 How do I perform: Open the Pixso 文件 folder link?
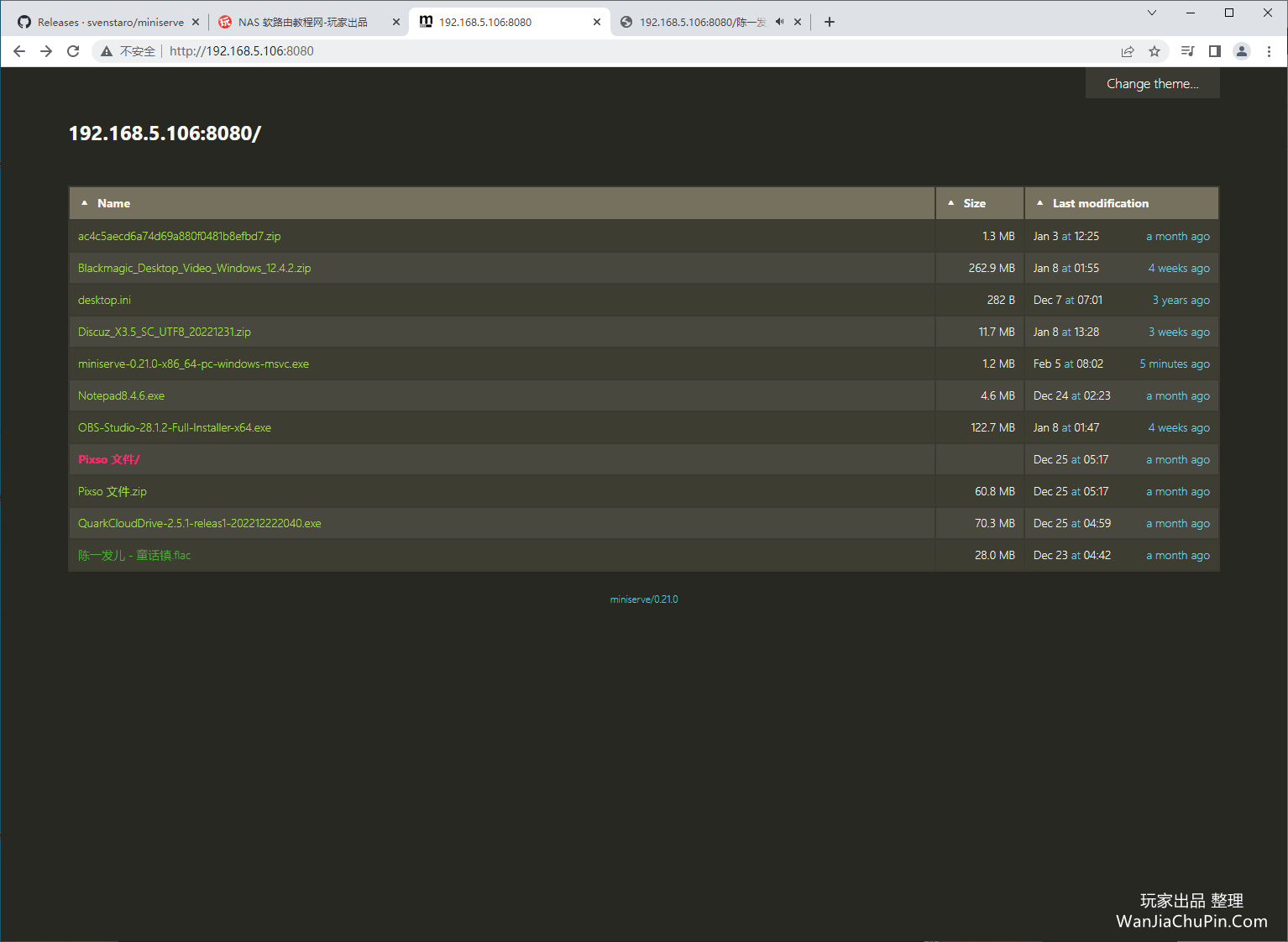108,459
